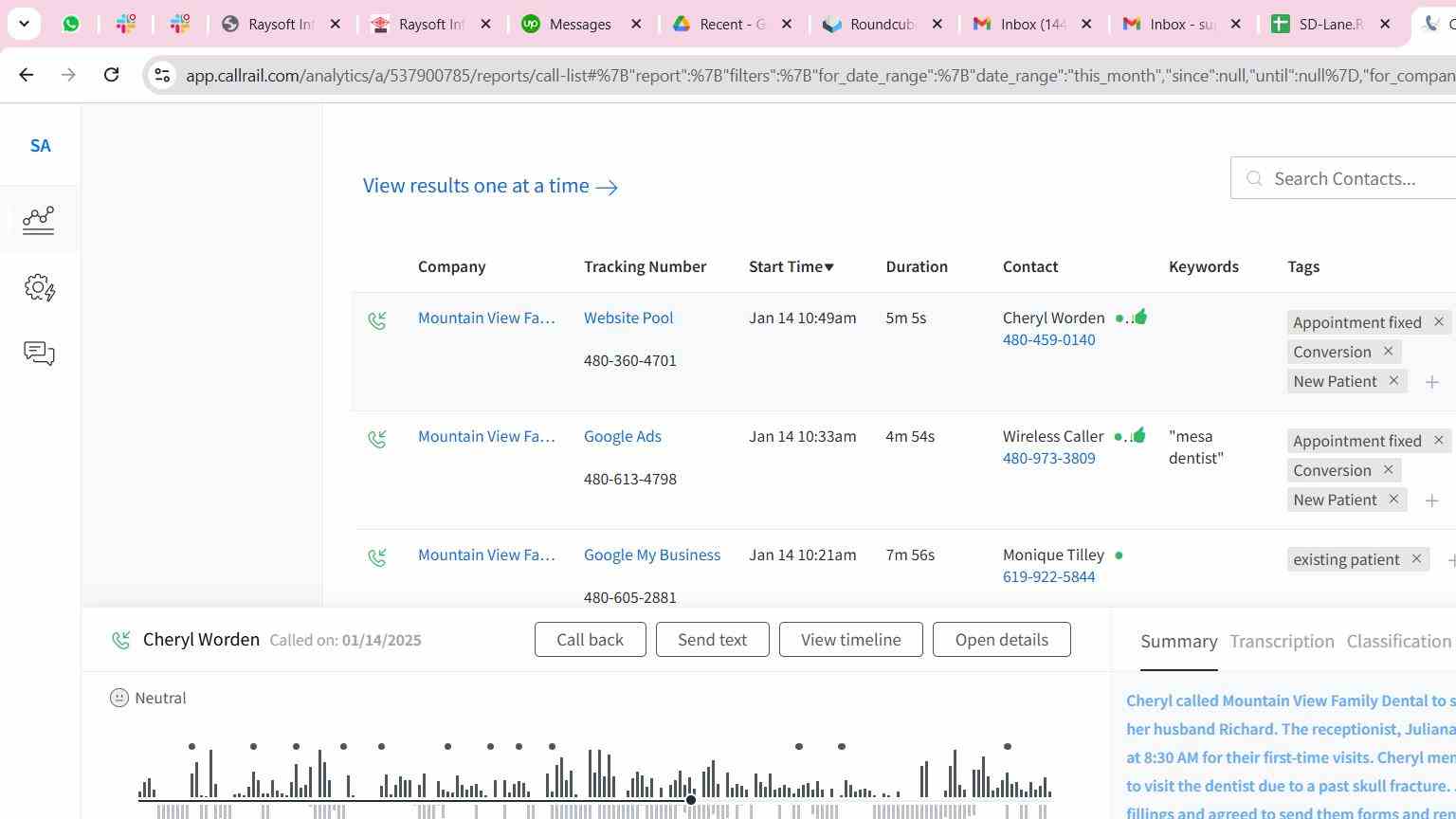Click call icon beside Cheryl Worden in detail panel
This screenshot has height=819, width=1456.
pyautogui.click(x=121, y=641)
